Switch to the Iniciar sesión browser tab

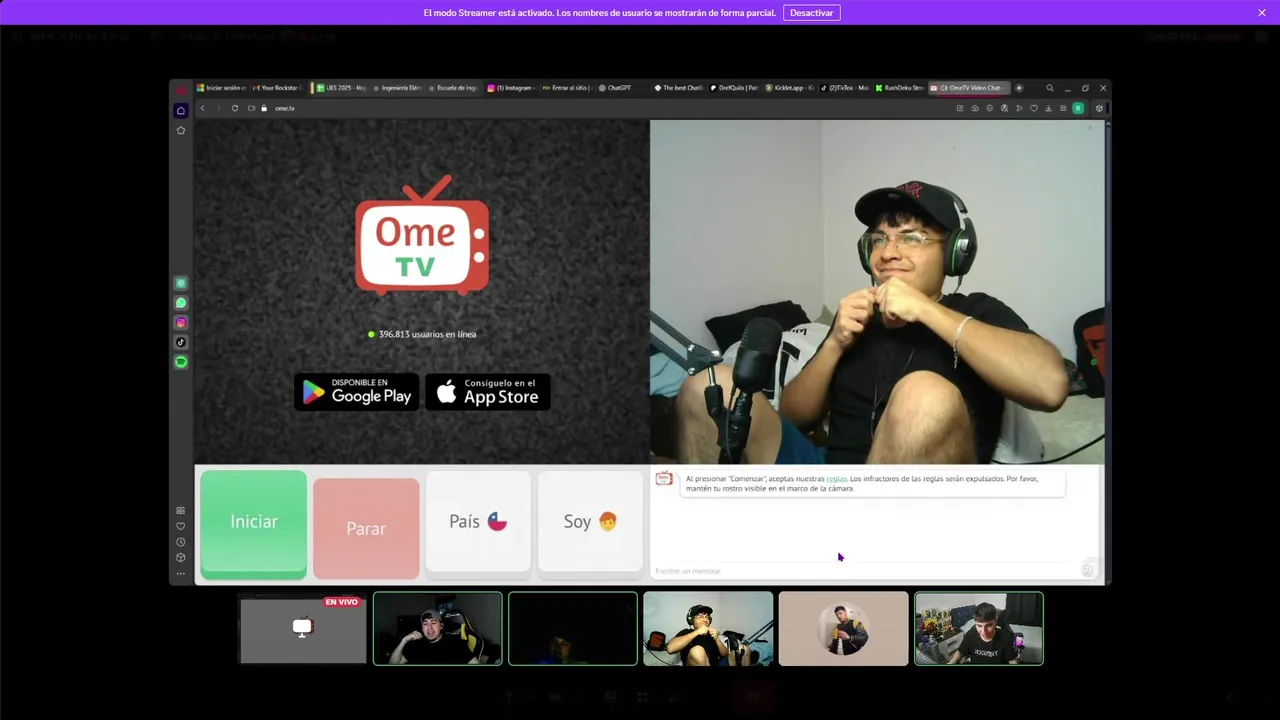(x=222, y=88)
